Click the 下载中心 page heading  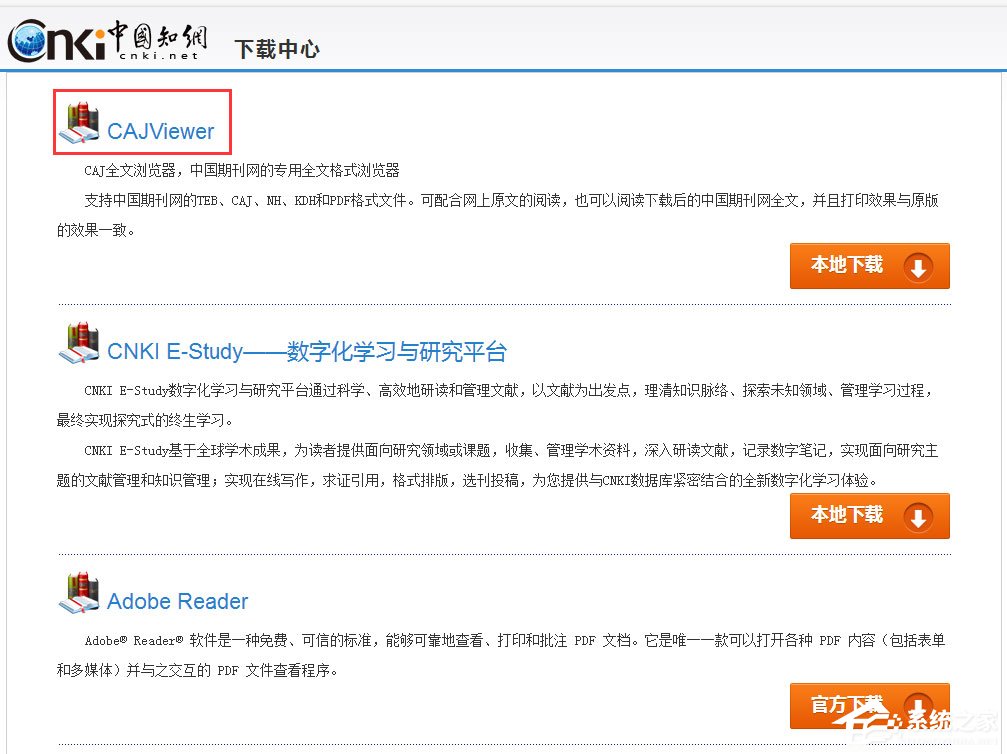click(277, 49)
